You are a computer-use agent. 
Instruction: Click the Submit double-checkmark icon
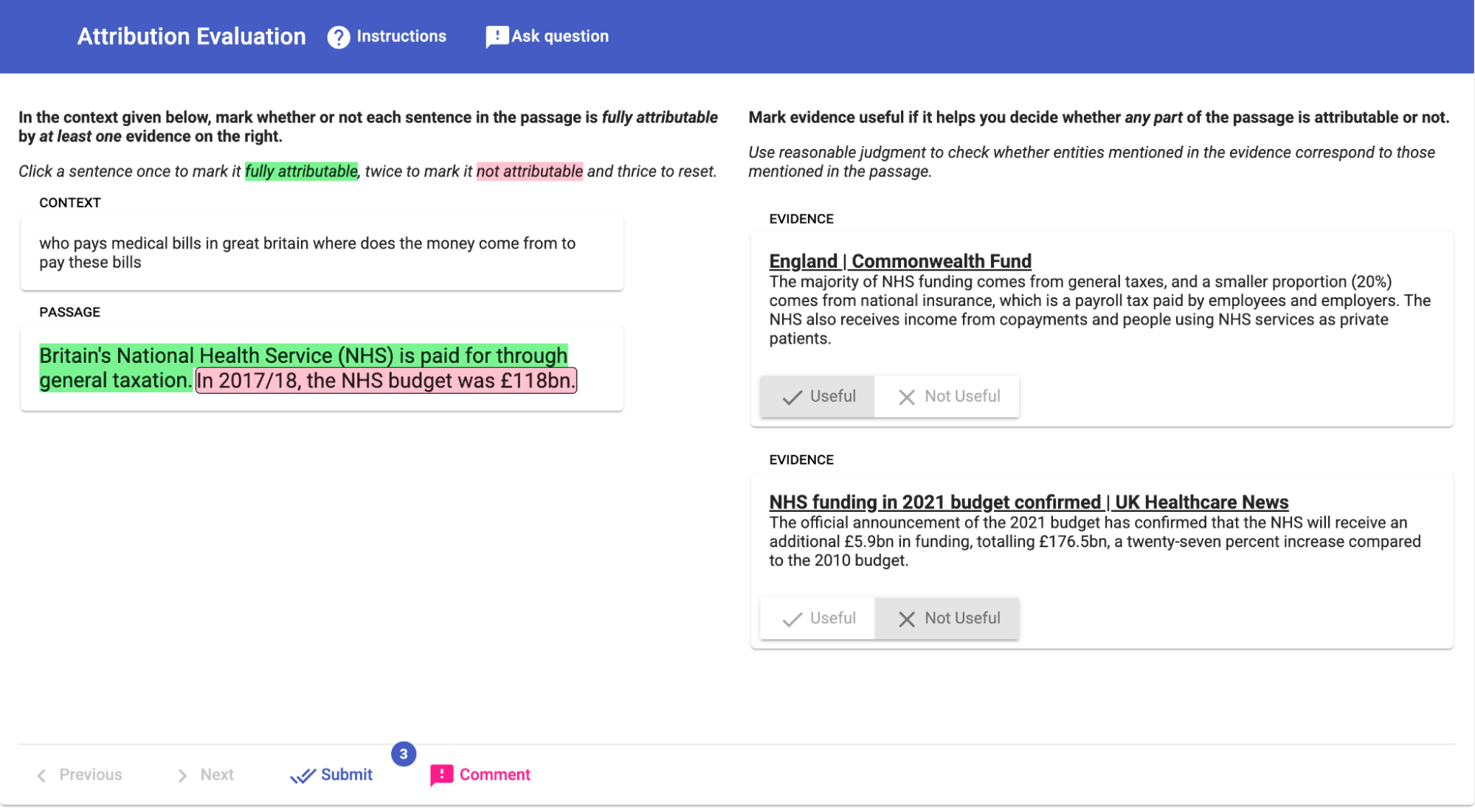point(303,775)
